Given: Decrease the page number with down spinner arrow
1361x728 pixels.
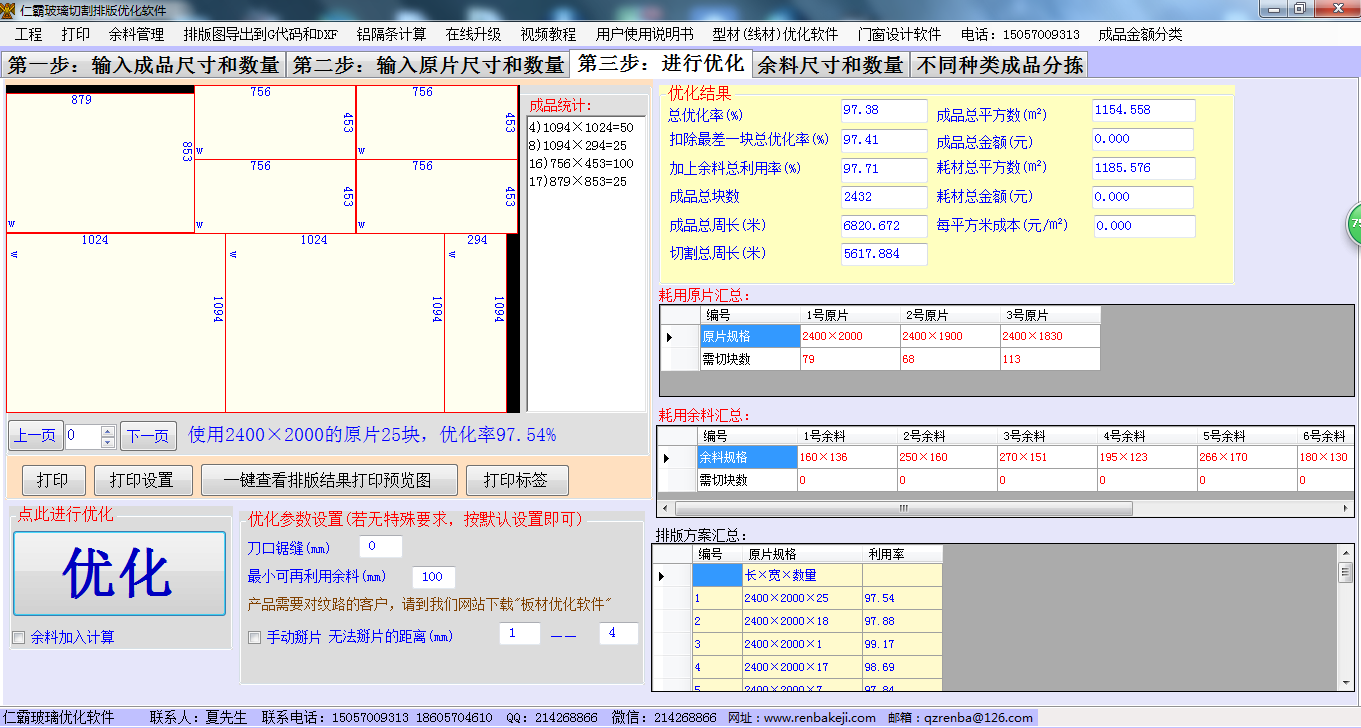Looking at the screenshot, I should 108,442.
